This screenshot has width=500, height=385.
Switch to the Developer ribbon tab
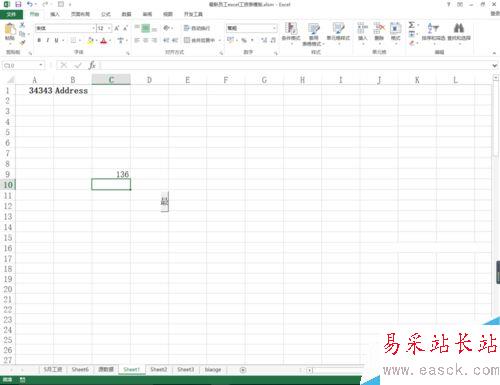tap(193, 14)
